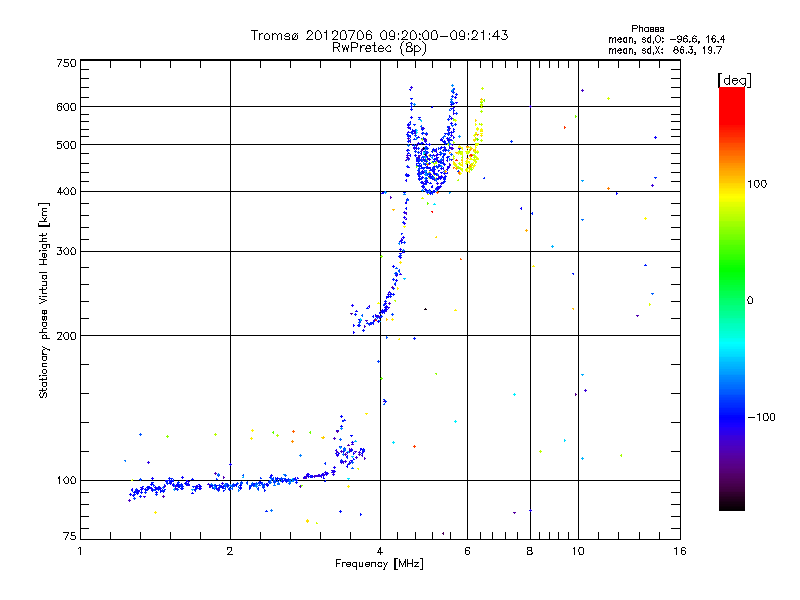Click the y-axis tick label '400'

coord(66,192)
